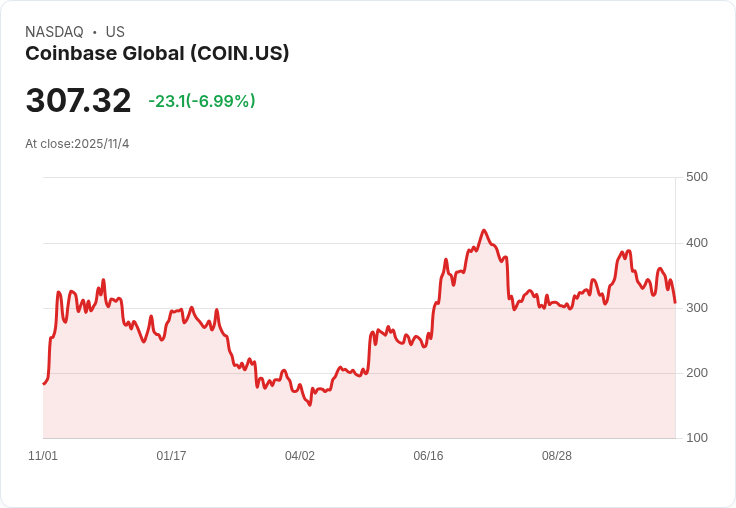This screenshot has width=736, height=508.
Task: Click the highest peak of the chart line
Action: pos(484,230)
